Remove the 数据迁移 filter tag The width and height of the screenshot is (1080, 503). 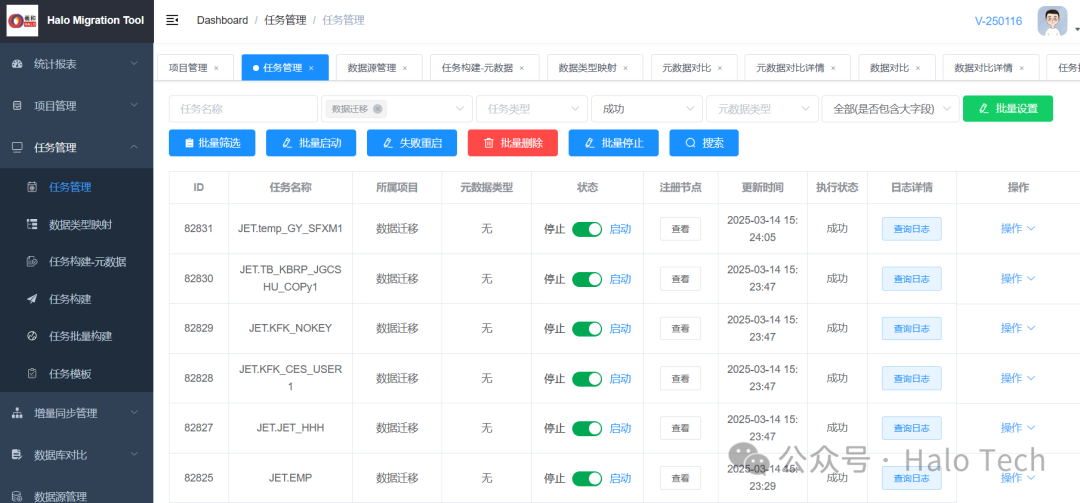click(x=377, y=109)
